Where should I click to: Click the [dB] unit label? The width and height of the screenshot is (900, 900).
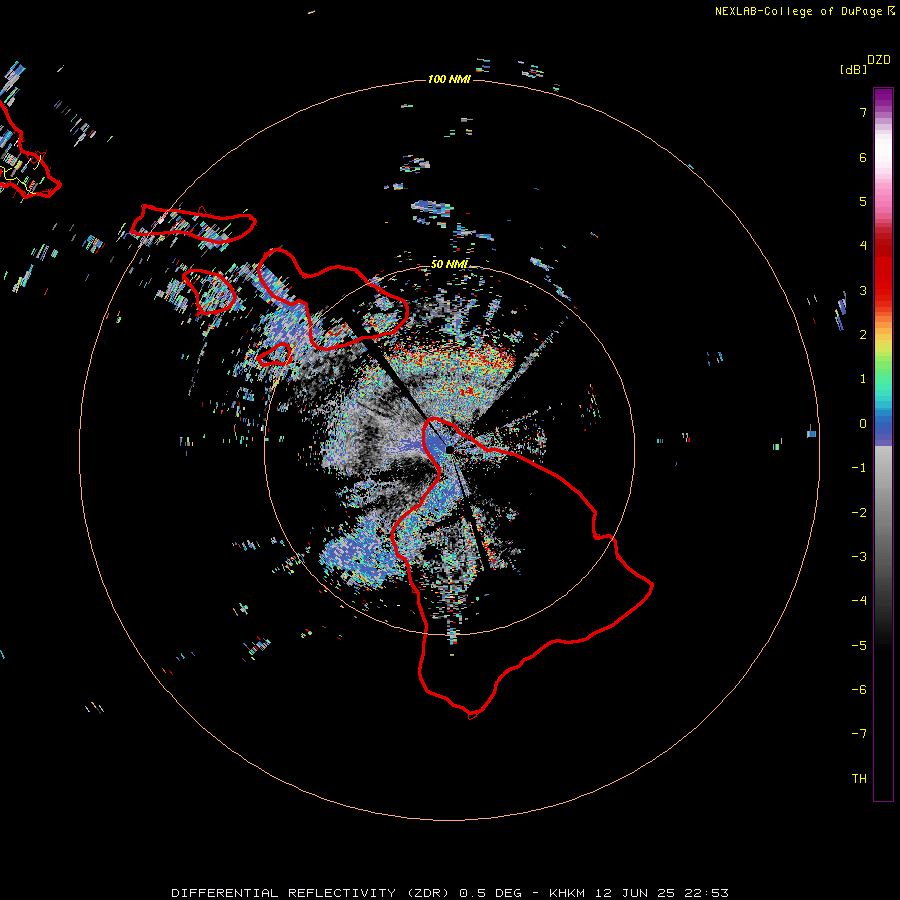(x=854, y=70)
